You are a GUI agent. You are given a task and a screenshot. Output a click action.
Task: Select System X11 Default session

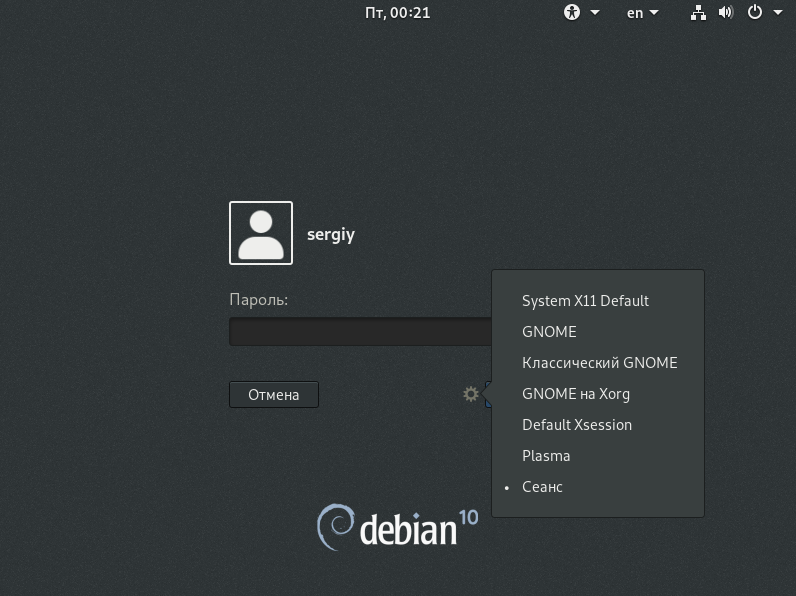point(598,301)
